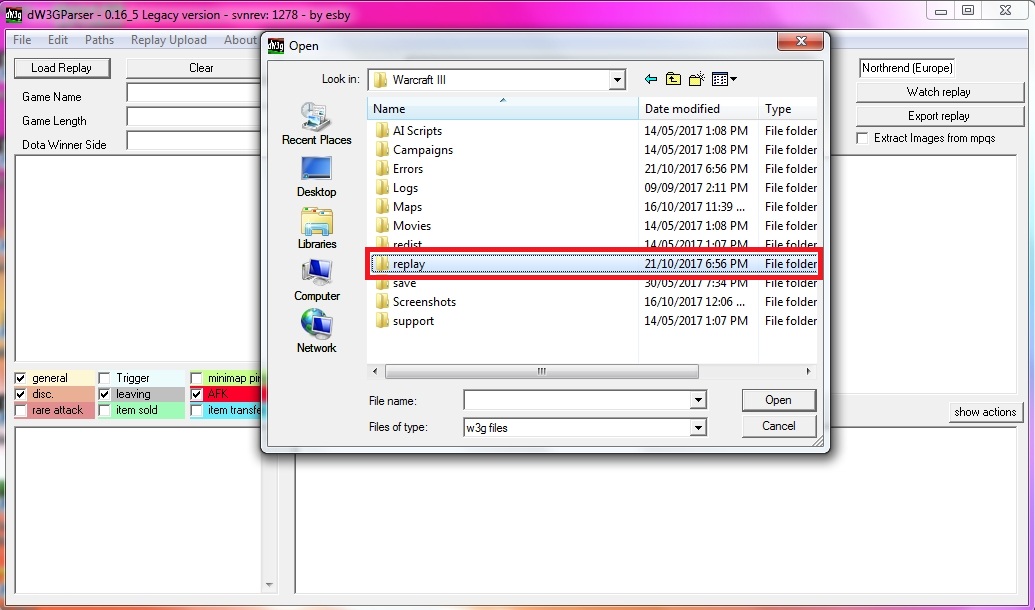Select Computer in places sidebar
The height and width of the screenshot is (610, 1035).
click(x=317, y=280)
